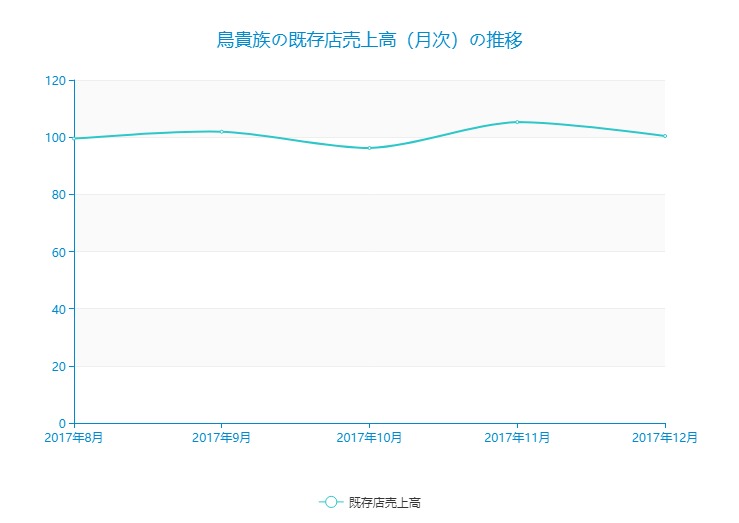The width and height of the screenshot is (739, 523).
Task: Click the 2017年10月 data point on line
Action: [369, 148]
